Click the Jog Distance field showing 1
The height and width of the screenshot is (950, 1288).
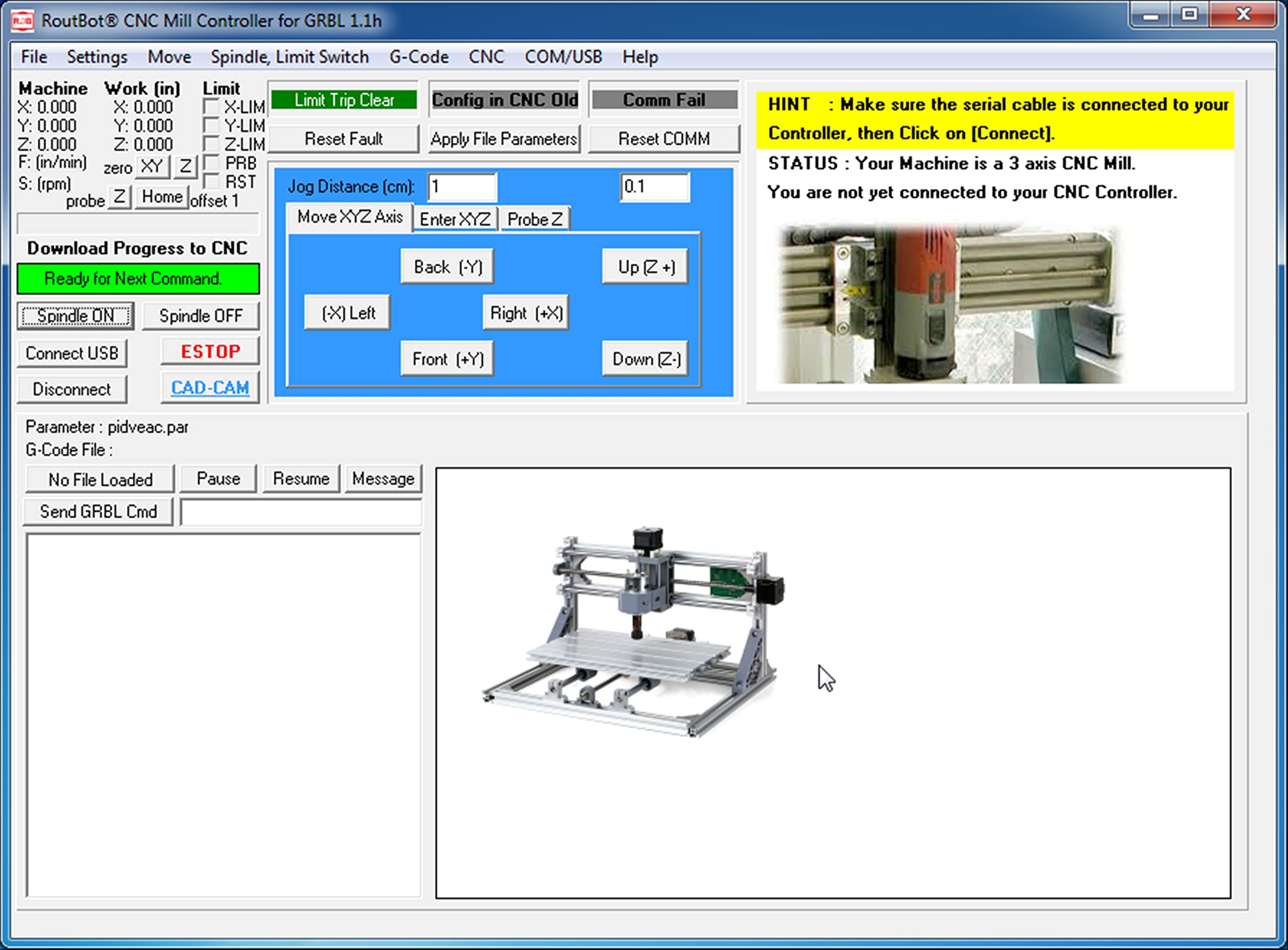tap(462, 187)
